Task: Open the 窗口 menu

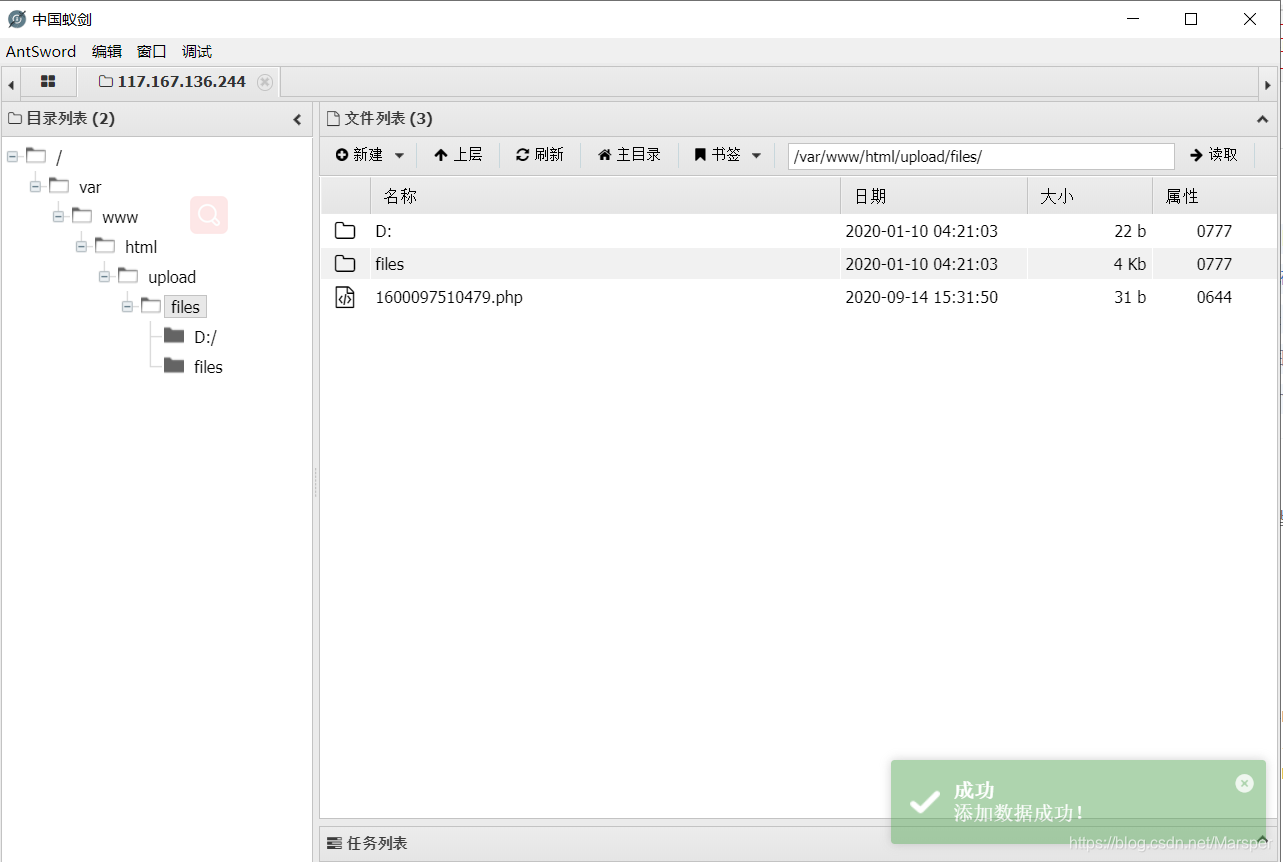Action: coord(152,52)
